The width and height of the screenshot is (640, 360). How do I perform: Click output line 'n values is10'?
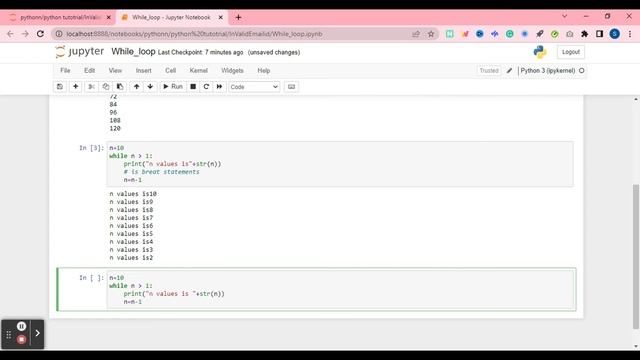[x=133, y=194]
